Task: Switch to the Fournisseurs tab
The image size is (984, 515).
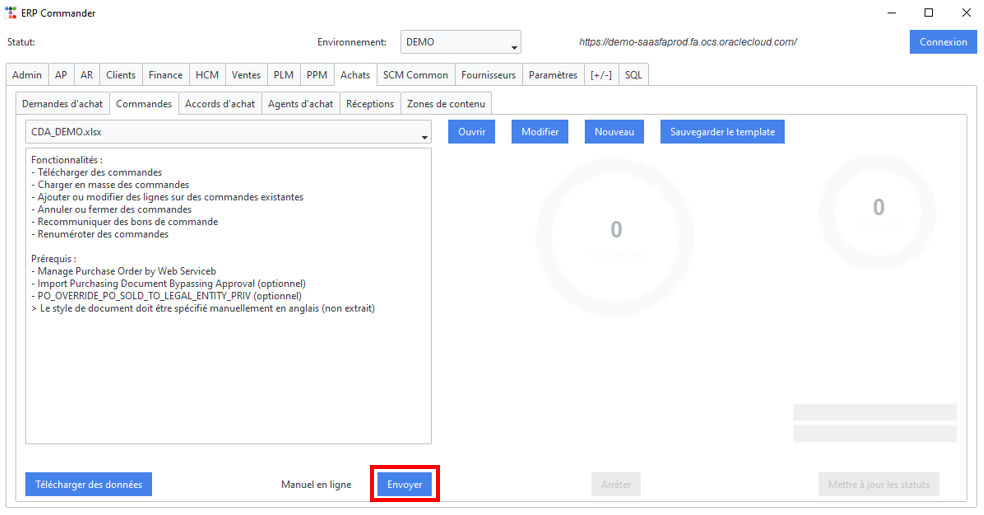Action: (x=488, y=75)
